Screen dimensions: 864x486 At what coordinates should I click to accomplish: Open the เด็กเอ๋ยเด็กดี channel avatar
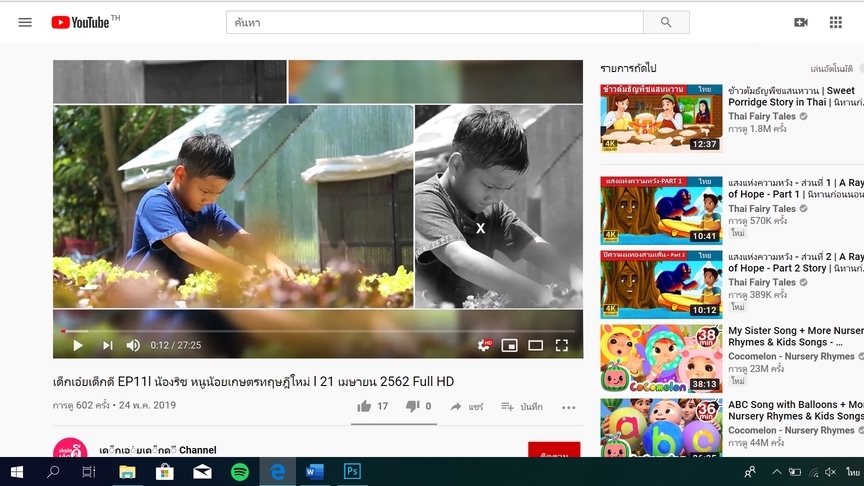pyautogui.click(x=70, y=447)
